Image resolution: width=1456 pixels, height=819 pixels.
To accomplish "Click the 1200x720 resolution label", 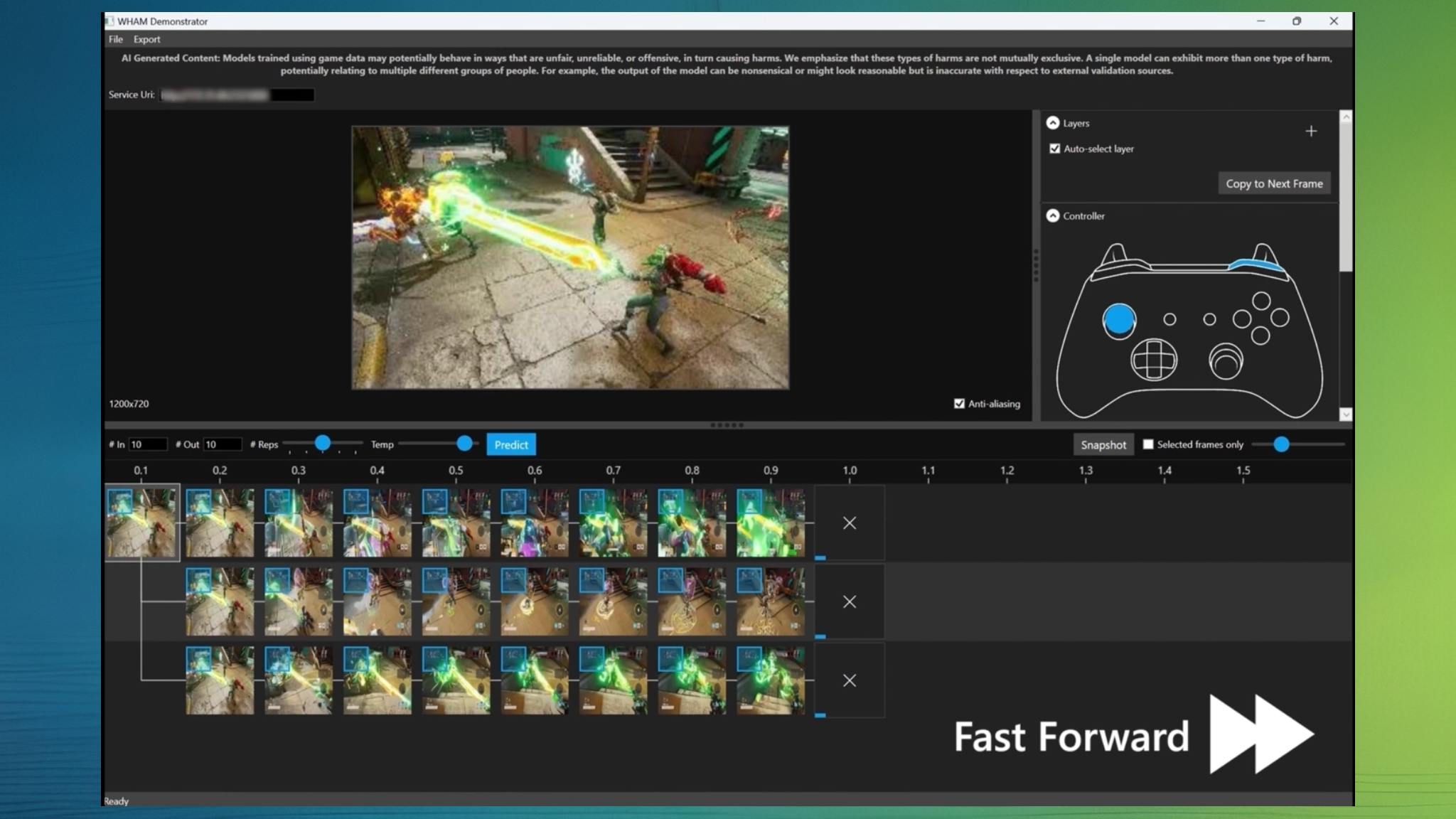I will point(129,404).
